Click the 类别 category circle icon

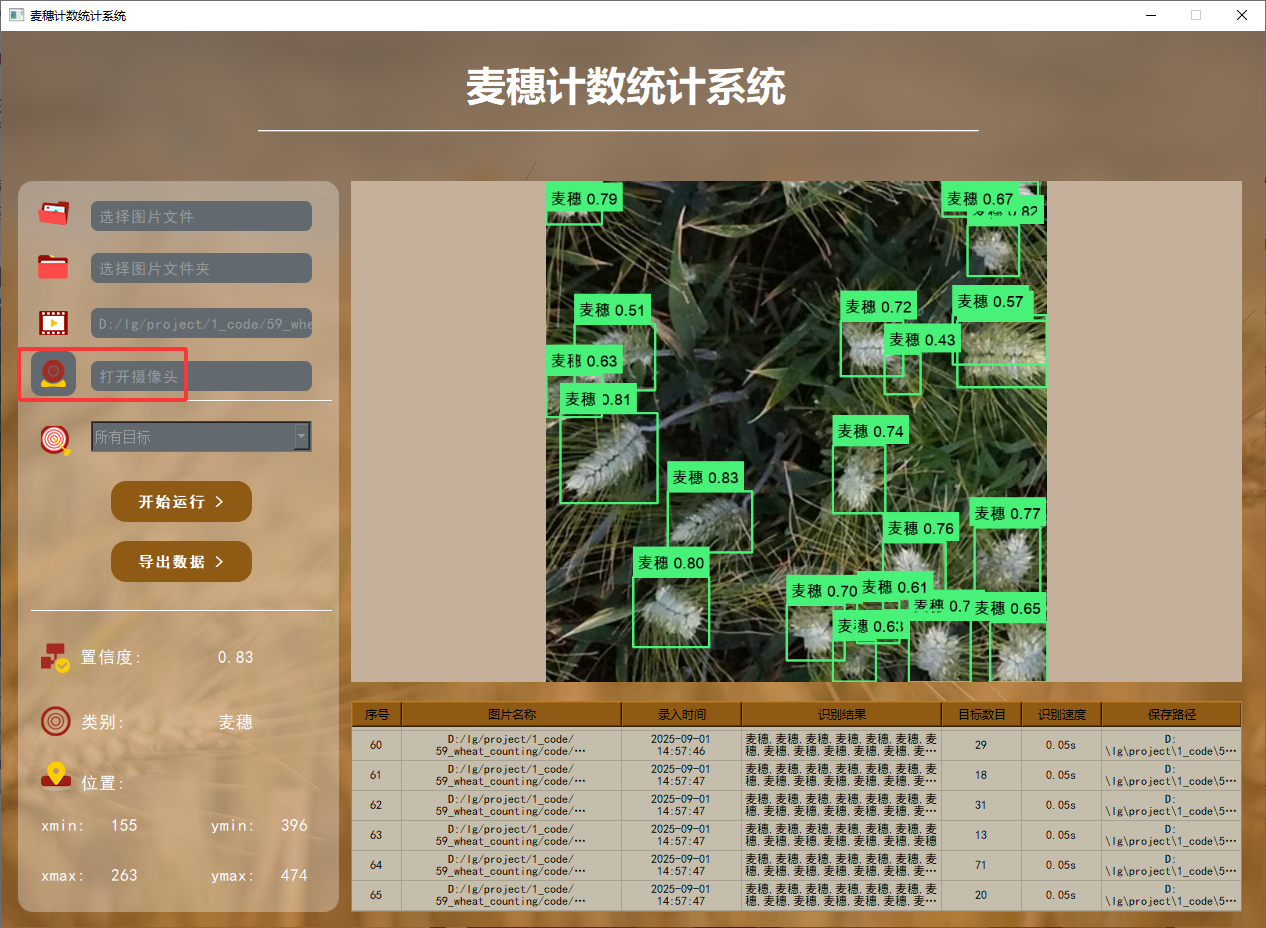click(x=55, y=721)
